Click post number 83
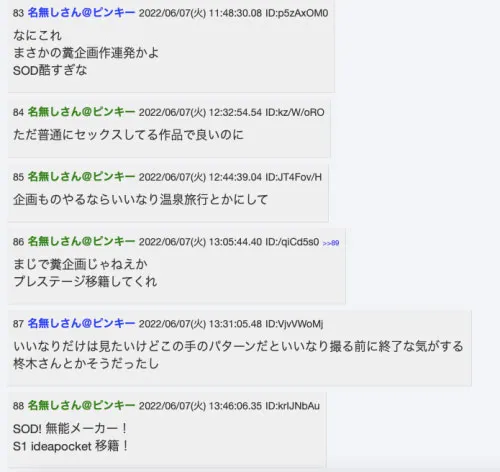This screenshot has height=472, width=500. pos(18,13)
